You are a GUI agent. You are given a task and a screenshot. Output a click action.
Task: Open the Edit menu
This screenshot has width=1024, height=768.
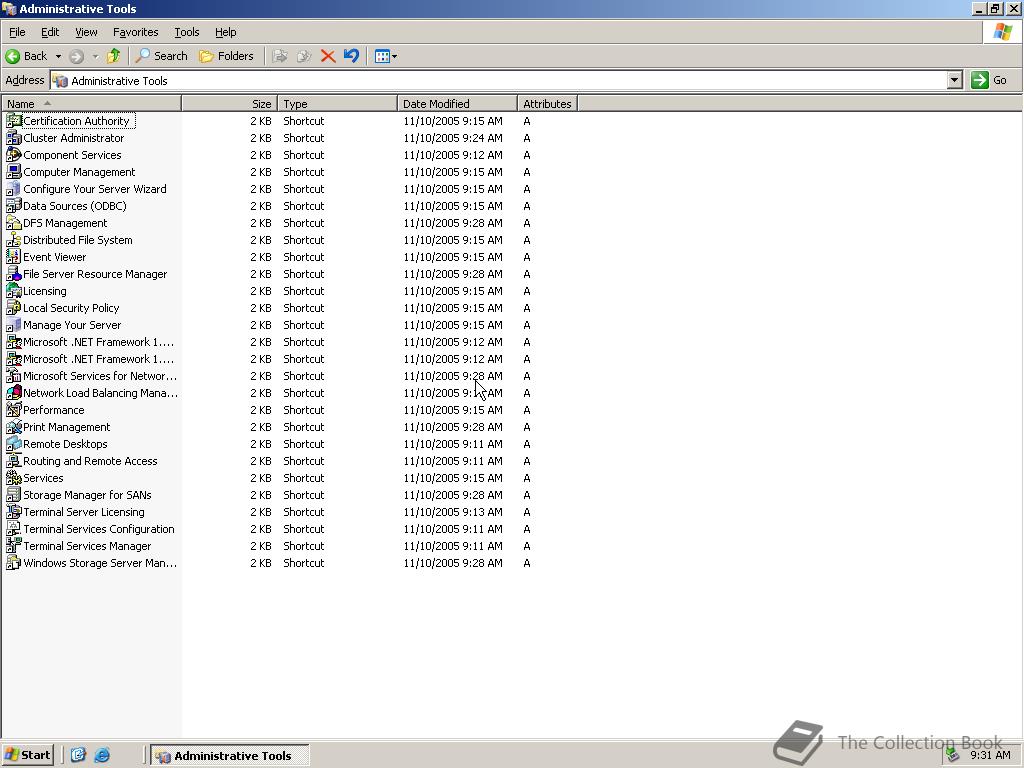50,32
